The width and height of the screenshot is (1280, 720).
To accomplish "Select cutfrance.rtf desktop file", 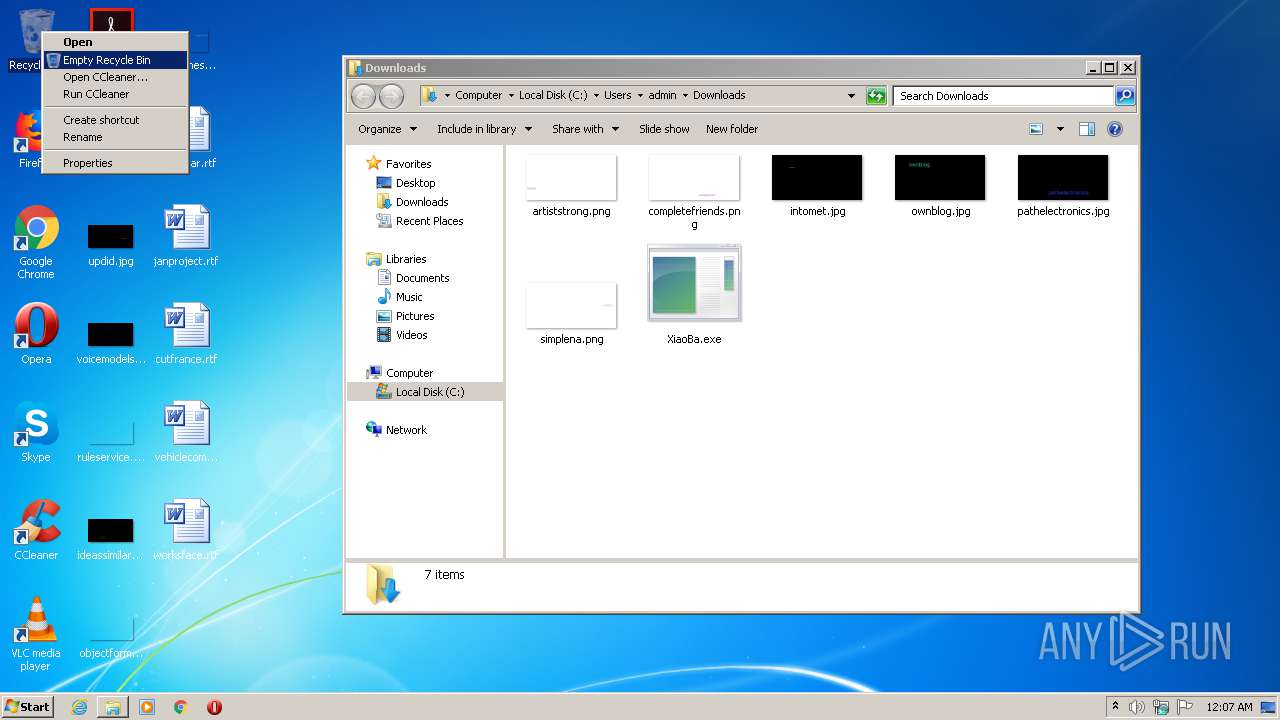I will (186, 334).
